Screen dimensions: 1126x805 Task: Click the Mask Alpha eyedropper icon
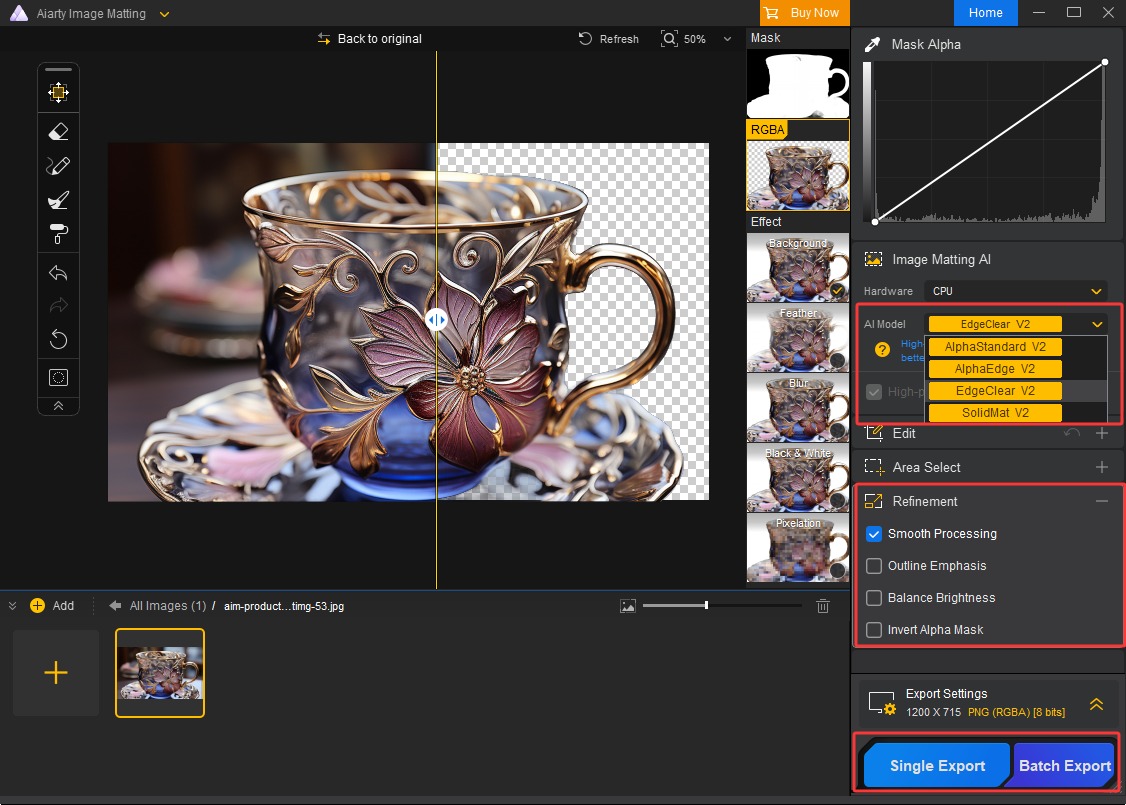click(x=873, y=45)
